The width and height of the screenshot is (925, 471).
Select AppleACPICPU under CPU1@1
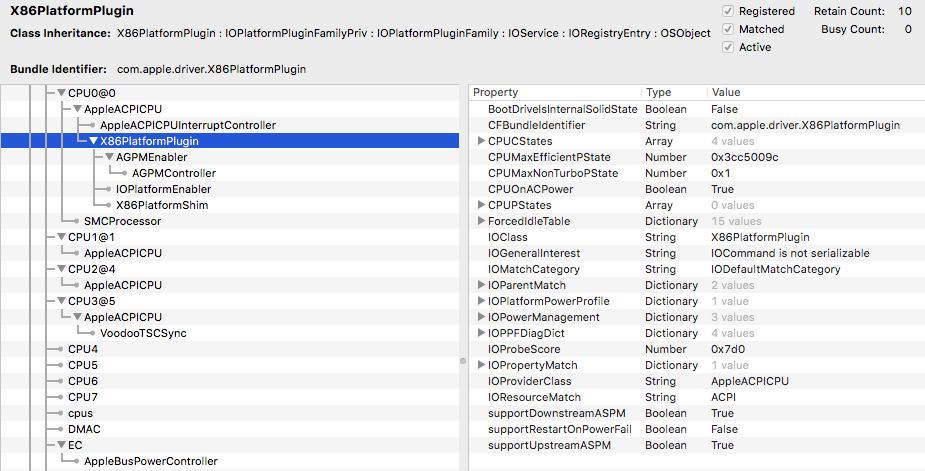[x=123, y=253]
